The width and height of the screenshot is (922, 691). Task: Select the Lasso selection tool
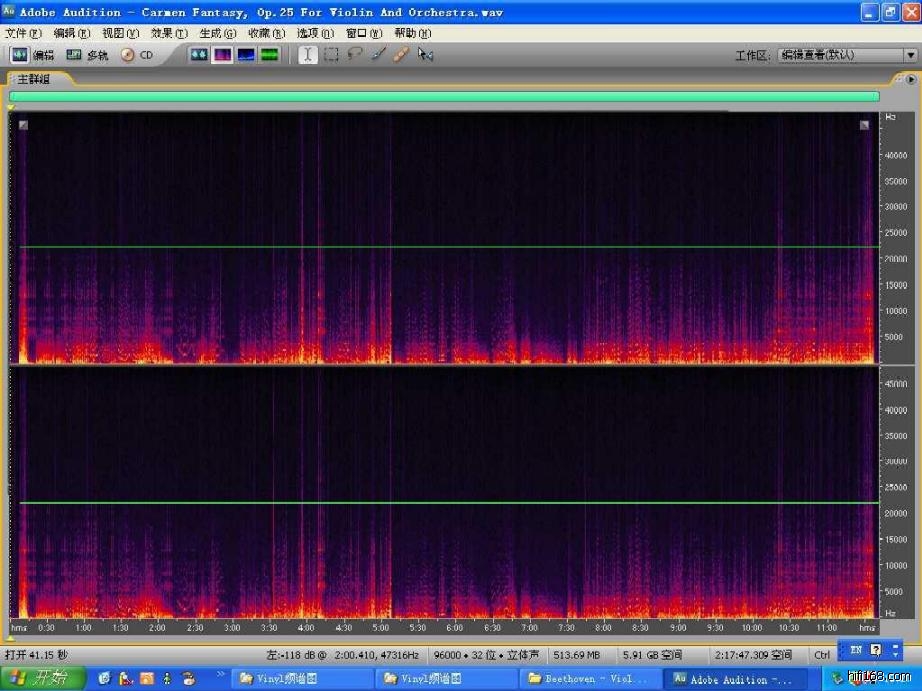(354, 55)
